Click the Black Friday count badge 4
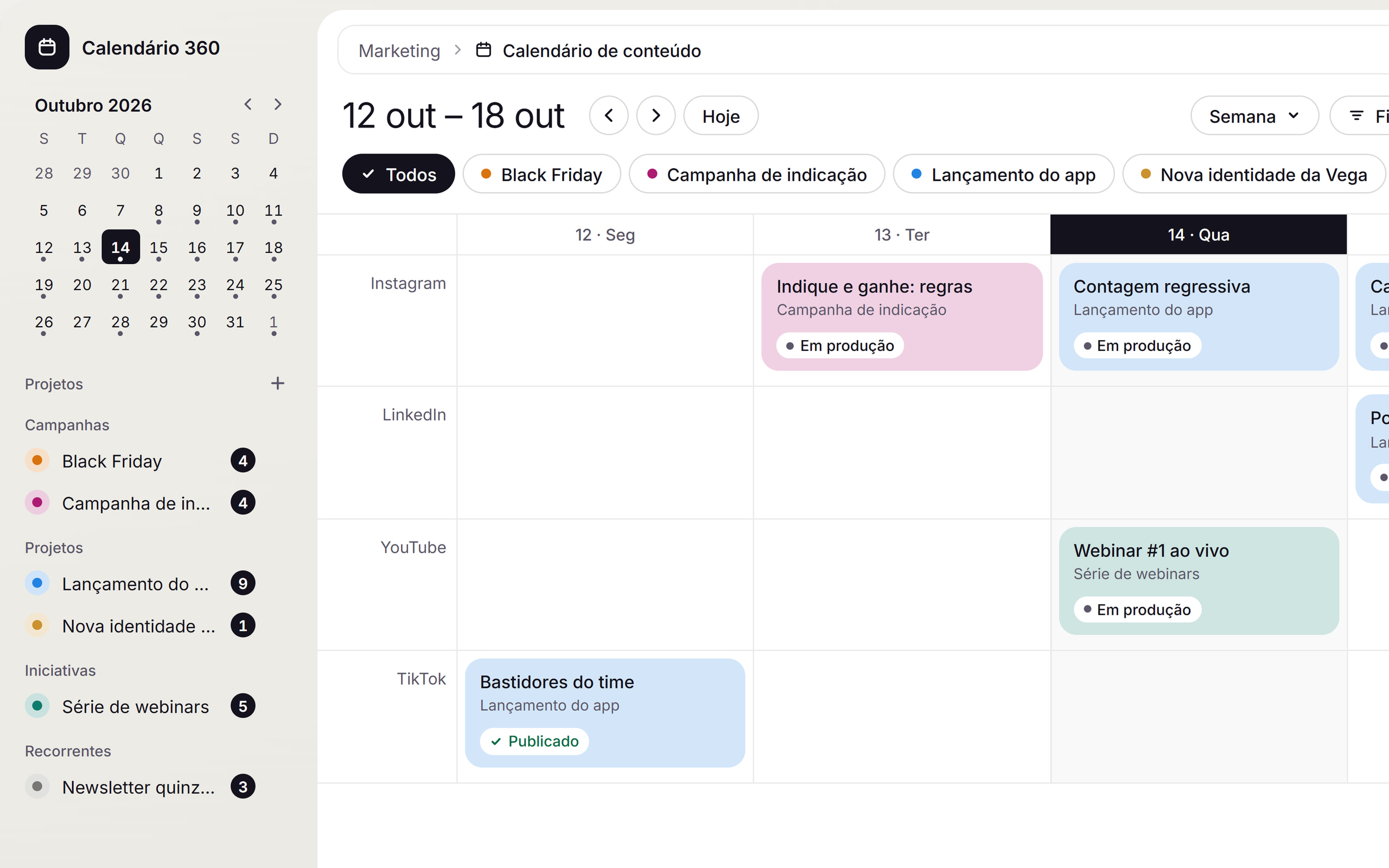This screenshot has width=1389, height=868. click(x=243, y=461)
